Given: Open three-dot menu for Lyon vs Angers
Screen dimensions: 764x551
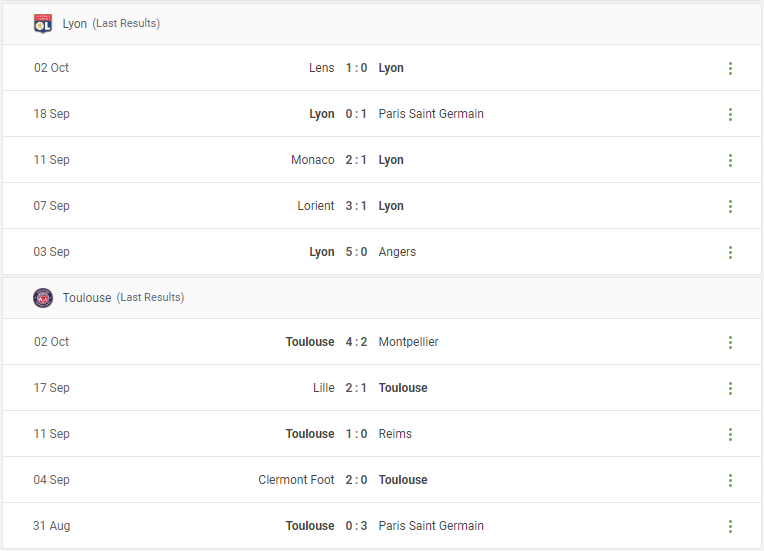Looking at the screenshot, I should tap(730, 252).
